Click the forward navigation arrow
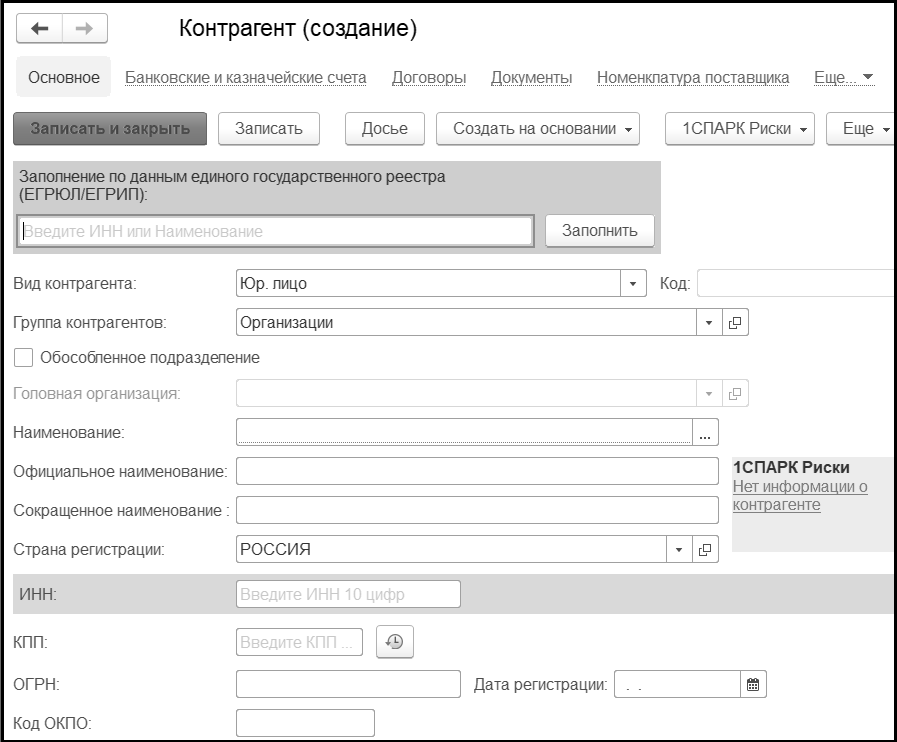The width and height of the screenshot is (897, 742). tap(84, 29)
